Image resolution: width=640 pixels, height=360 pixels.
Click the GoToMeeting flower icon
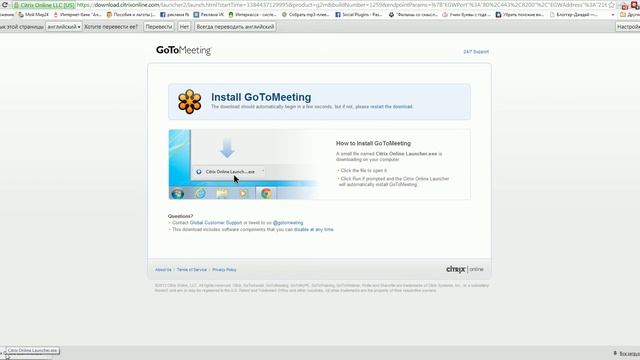click(190, 102)
